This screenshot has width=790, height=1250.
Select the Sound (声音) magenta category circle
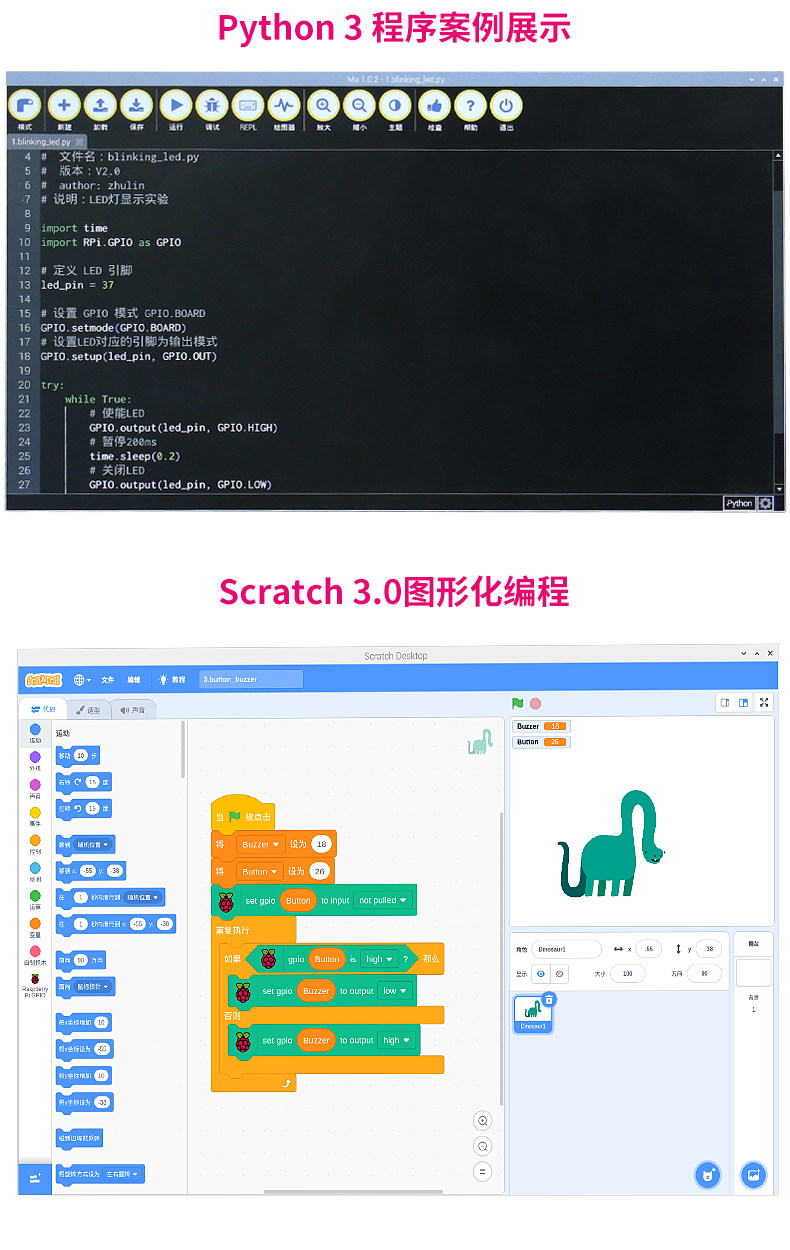[x=35, y=784]
